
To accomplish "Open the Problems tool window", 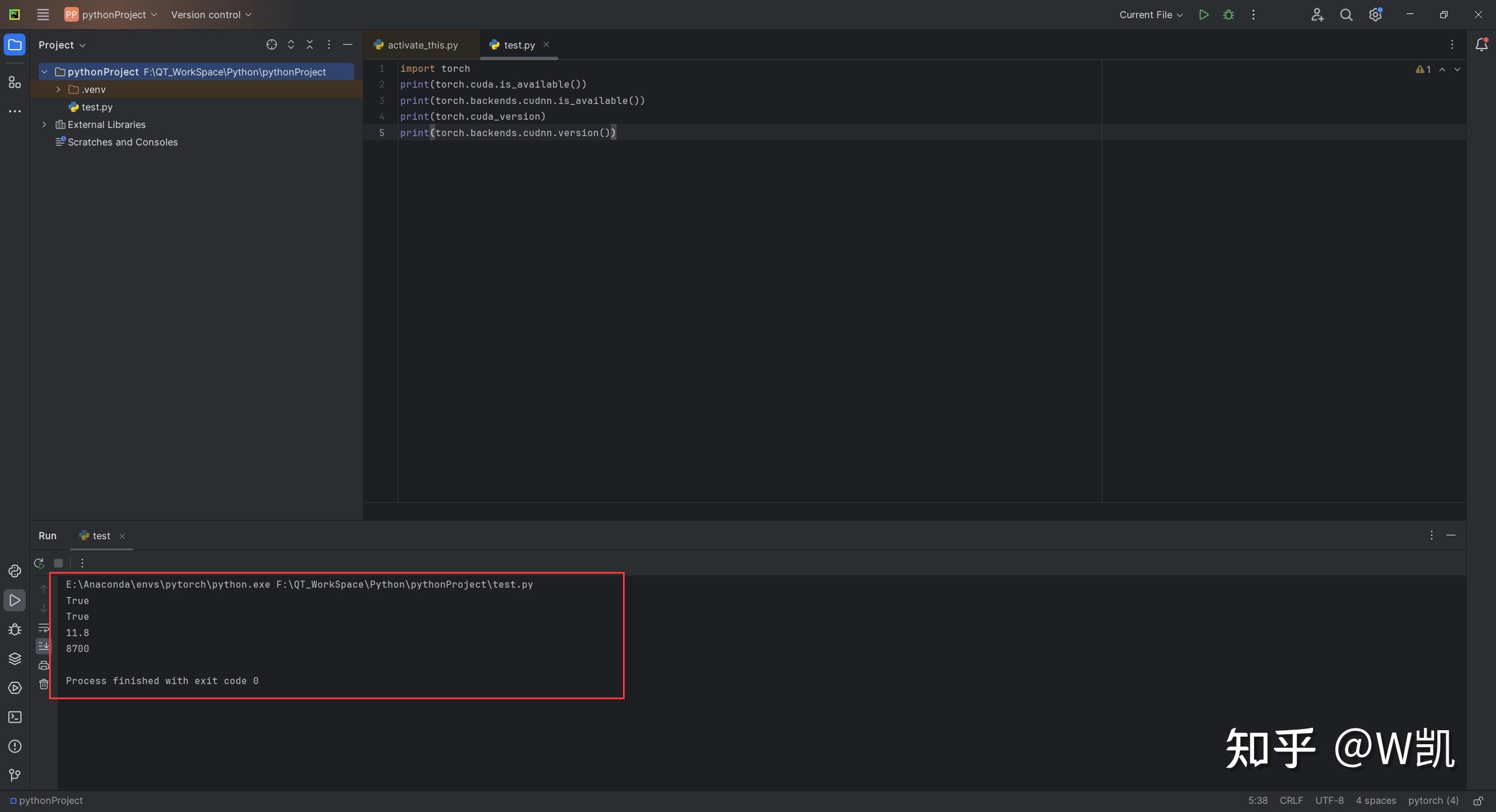I will pos(15,746).
